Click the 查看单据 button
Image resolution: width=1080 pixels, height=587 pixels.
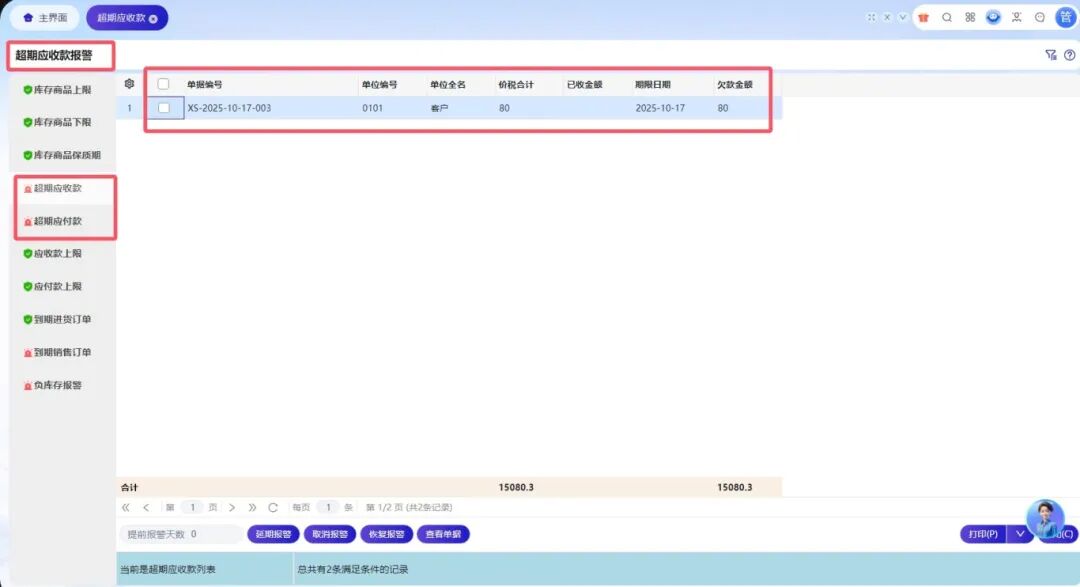pos(443,534)
